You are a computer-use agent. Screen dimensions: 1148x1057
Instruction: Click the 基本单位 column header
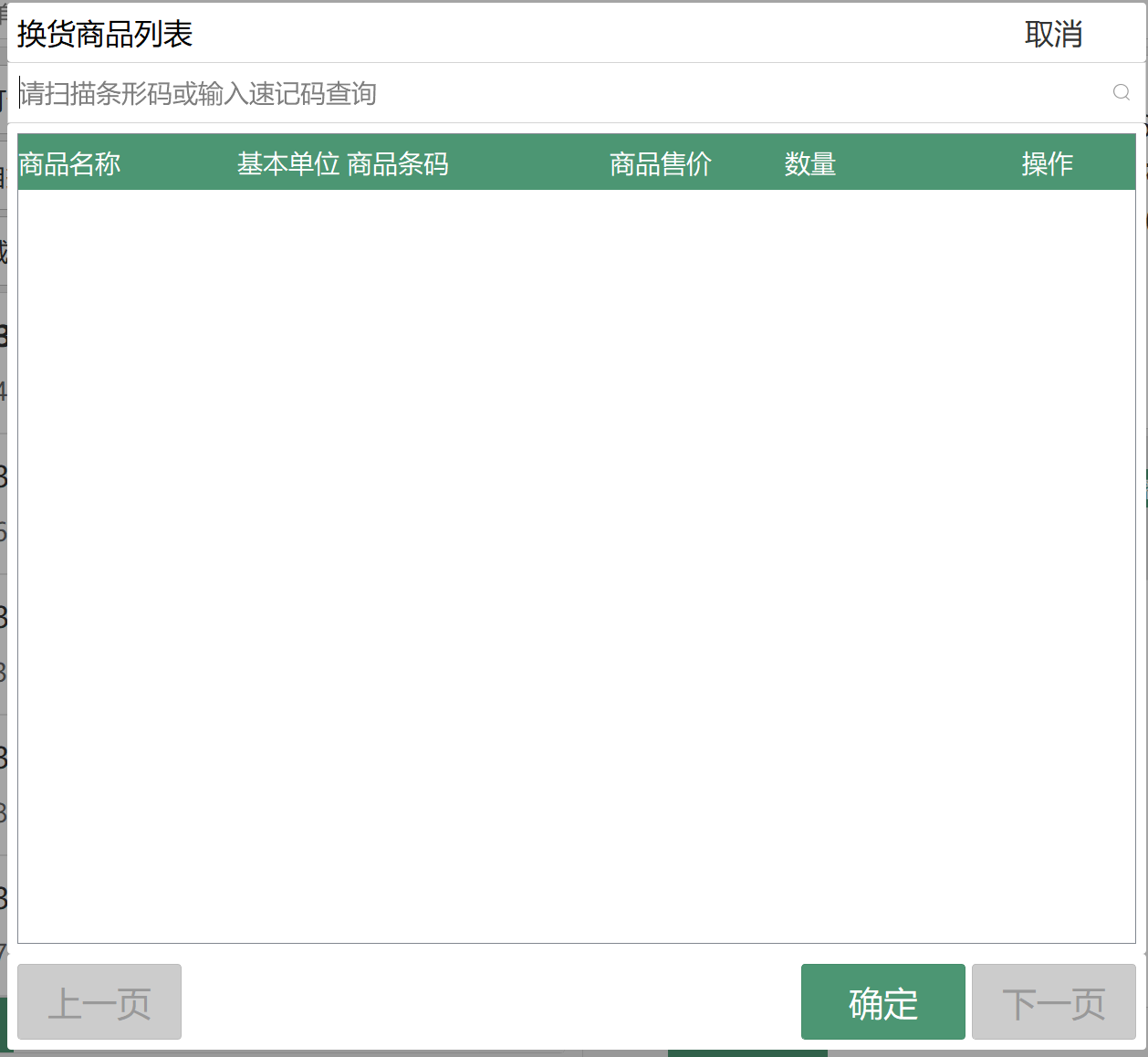288,164
